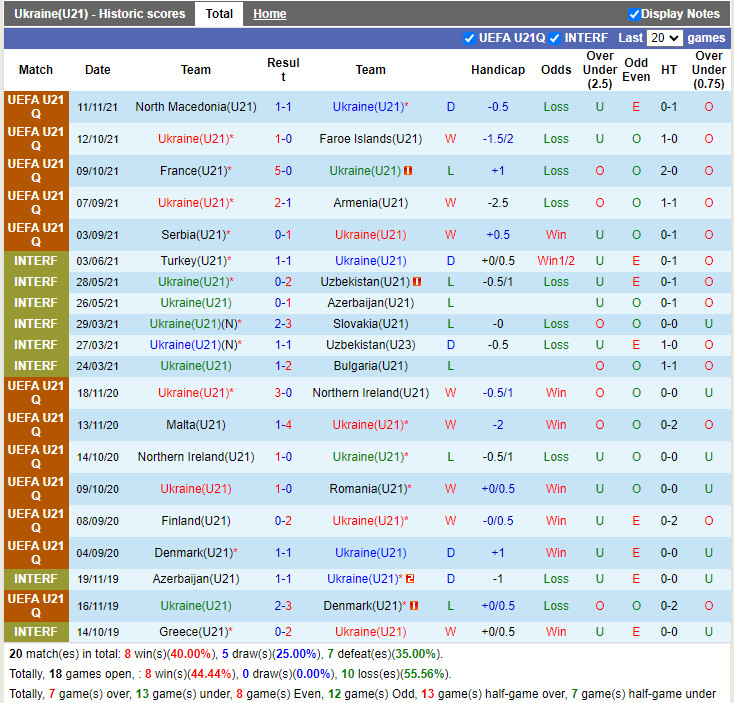This screenshot has height=703, width=734.
Task: Switch to the Home tab
Action: tap(269, 14)
